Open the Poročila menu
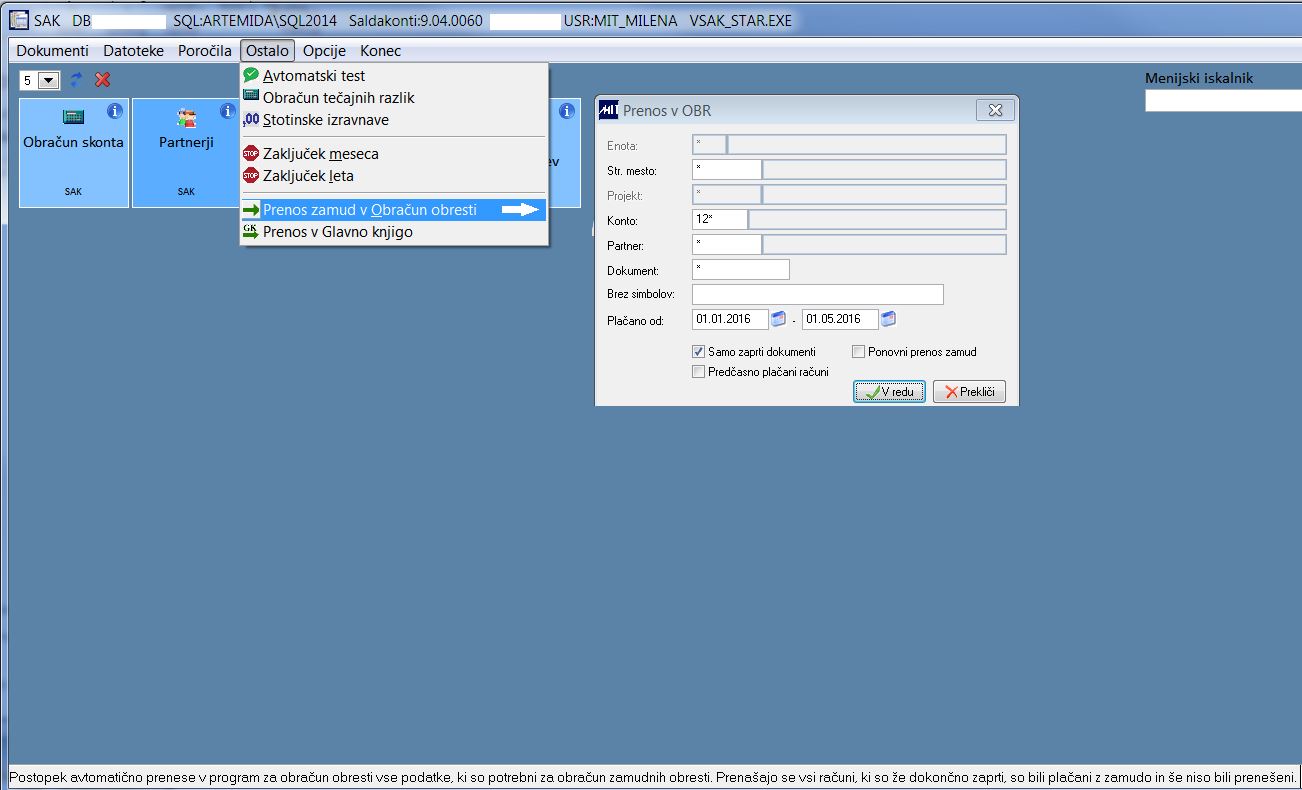 click(x=205, y=51)
